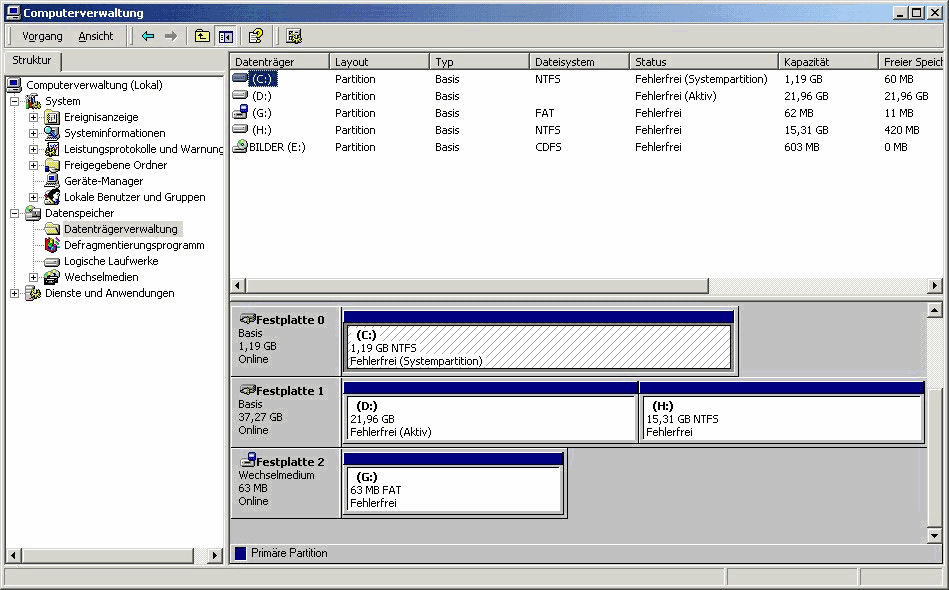Expand Dienste und Anwendungen node

[x=15, y=293]
